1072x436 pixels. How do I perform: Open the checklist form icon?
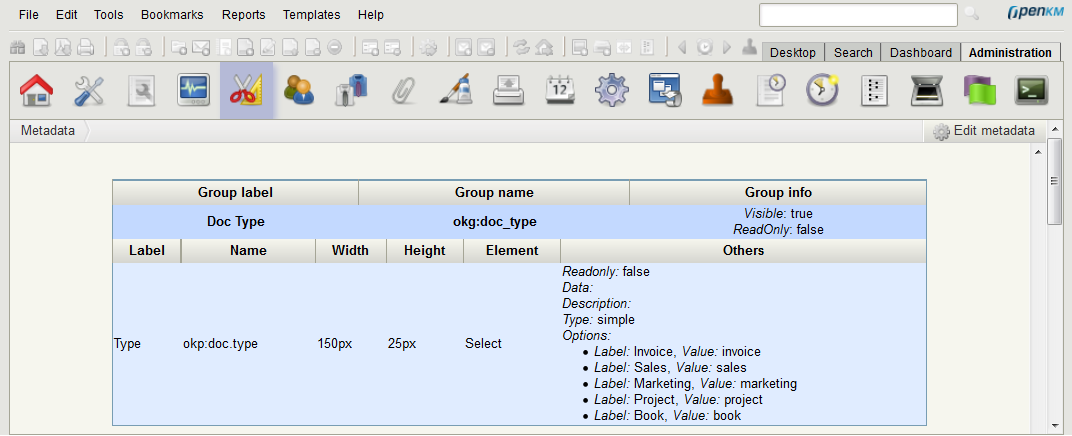pyautogui.click(x=874, y=91)
